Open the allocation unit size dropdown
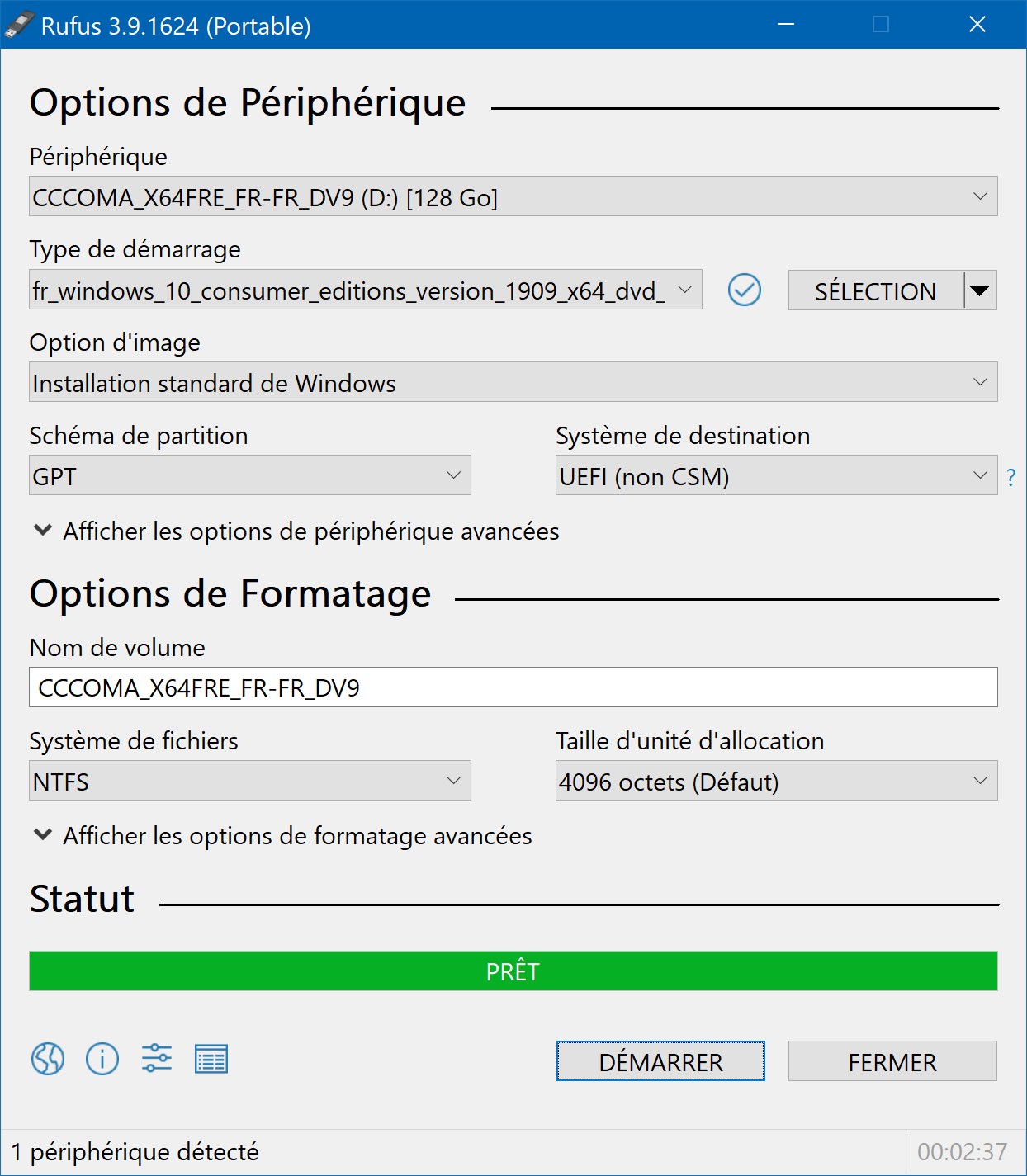 (777, 781)
